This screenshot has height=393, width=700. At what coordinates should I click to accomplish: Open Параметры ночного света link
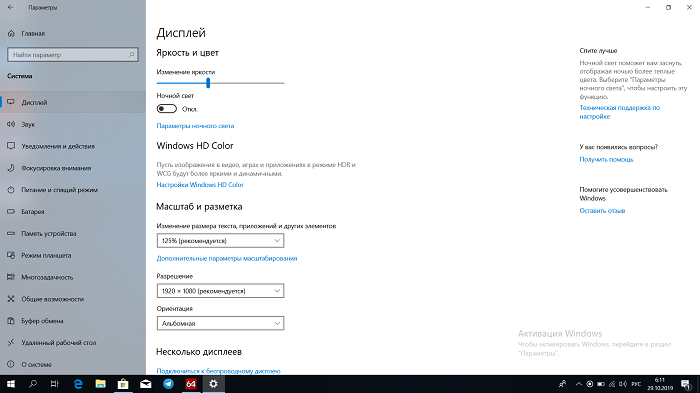(x=195, y=126)
